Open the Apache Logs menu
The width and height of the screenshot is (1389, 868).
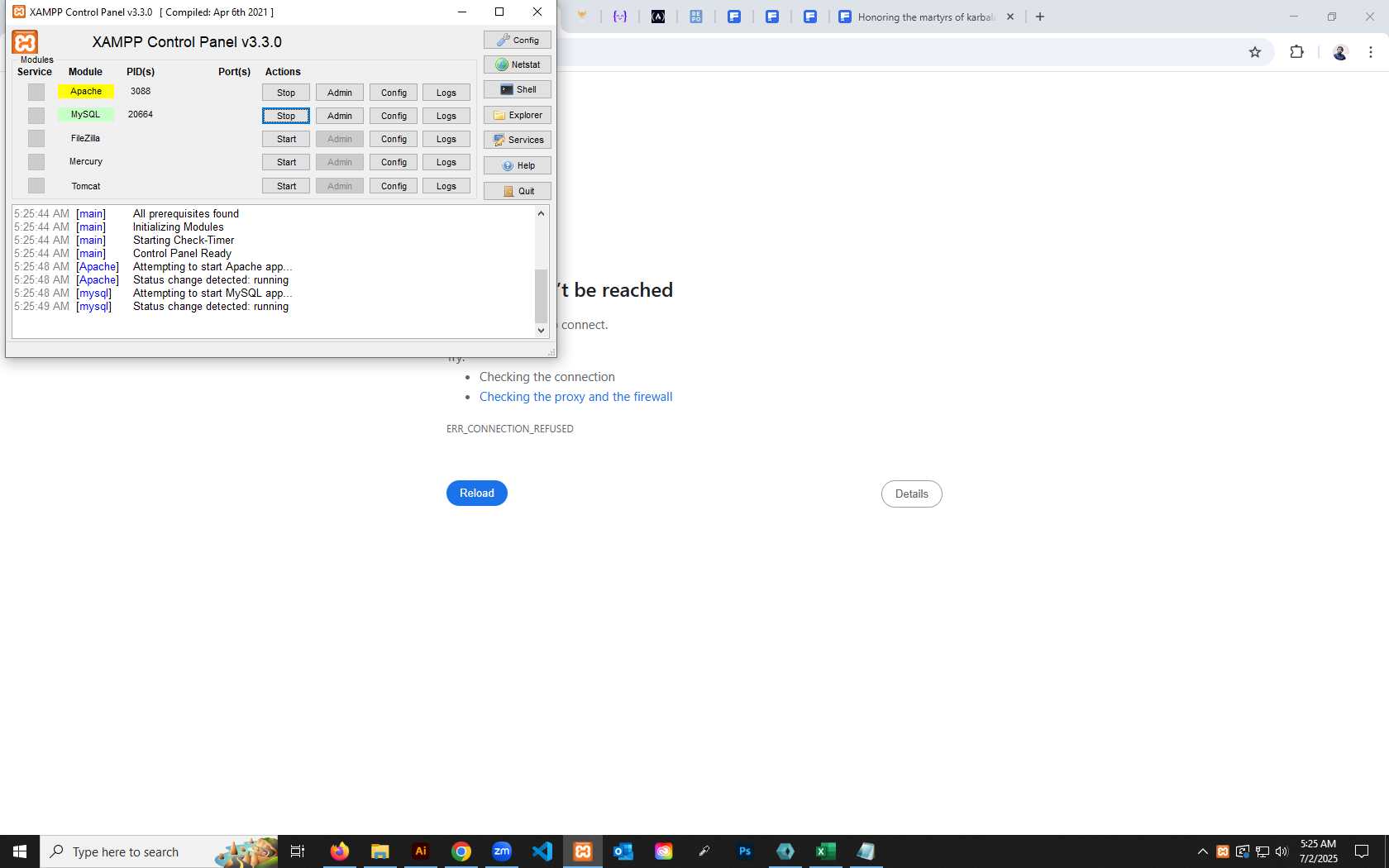coord(446,93)
